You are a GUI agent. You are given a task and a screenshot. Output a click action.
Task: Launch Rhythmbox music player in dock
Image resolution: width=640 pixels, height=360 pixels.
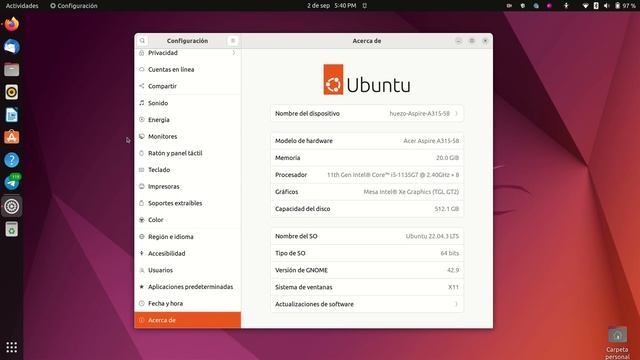point(11,92)
